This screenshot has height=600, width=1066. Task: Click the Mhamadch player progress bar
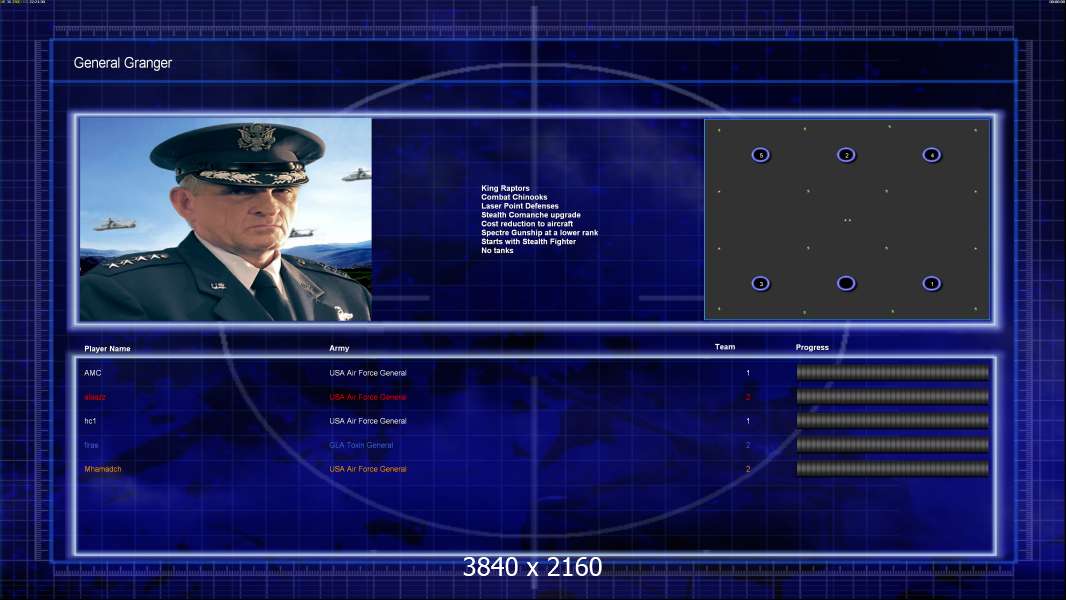coord(893,469)
